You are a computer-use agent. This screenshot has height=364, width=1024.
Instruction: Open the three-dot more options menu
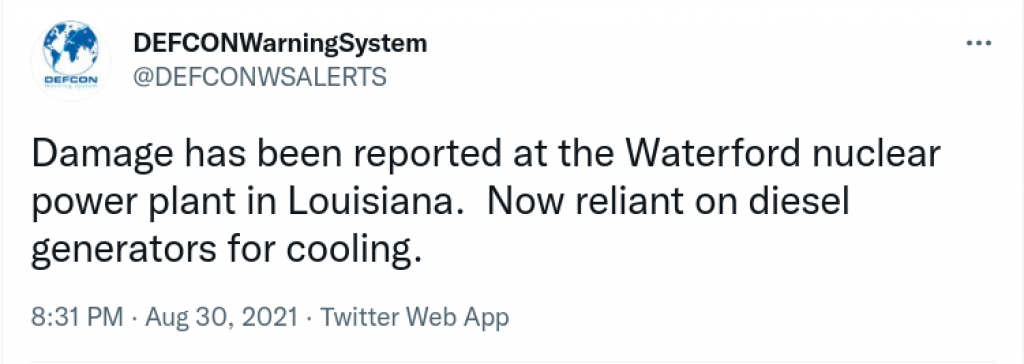[979, 44]
